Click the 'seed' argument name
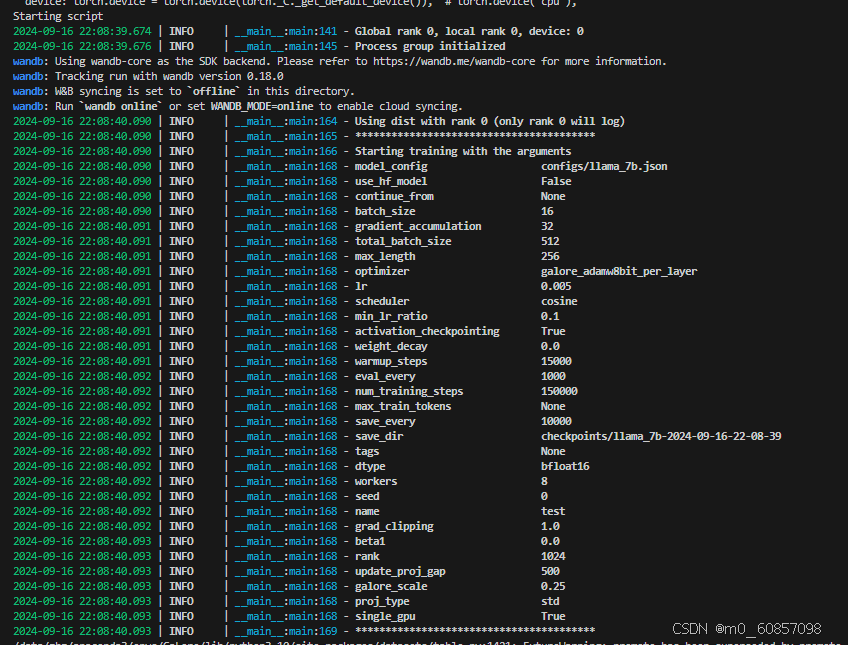The height and width of the screenshot is (645, 848). 367,496
